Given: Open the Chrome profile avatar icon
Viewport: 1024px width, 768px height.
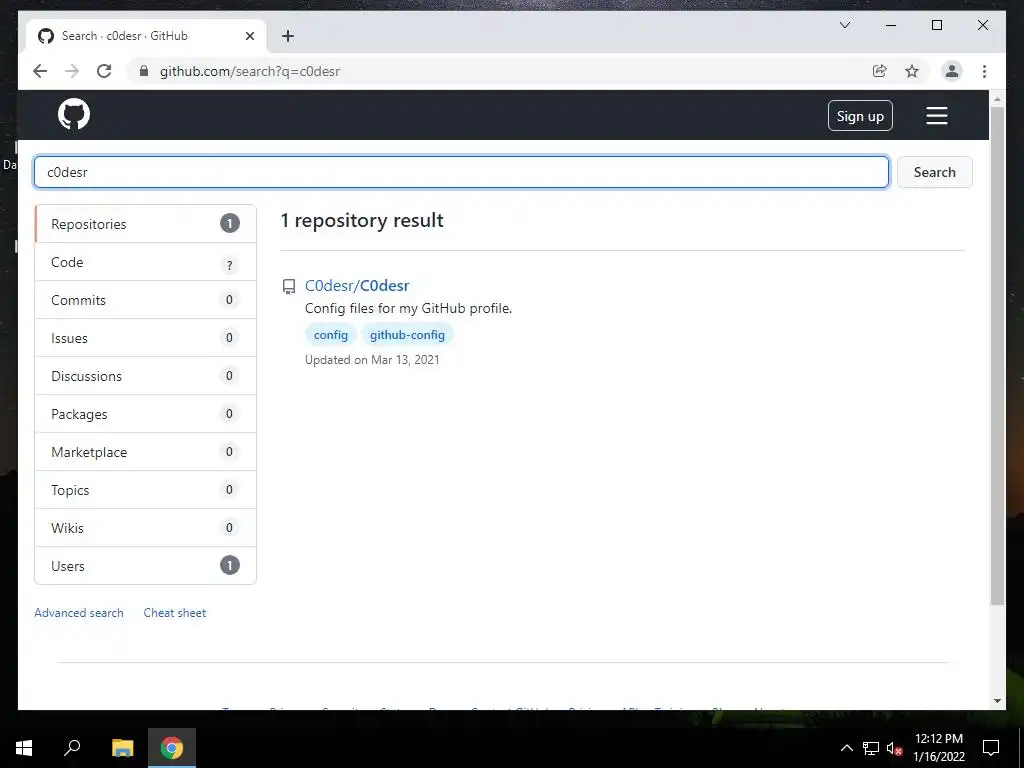Looking at the screenshot, I should [x=952, y=71].
